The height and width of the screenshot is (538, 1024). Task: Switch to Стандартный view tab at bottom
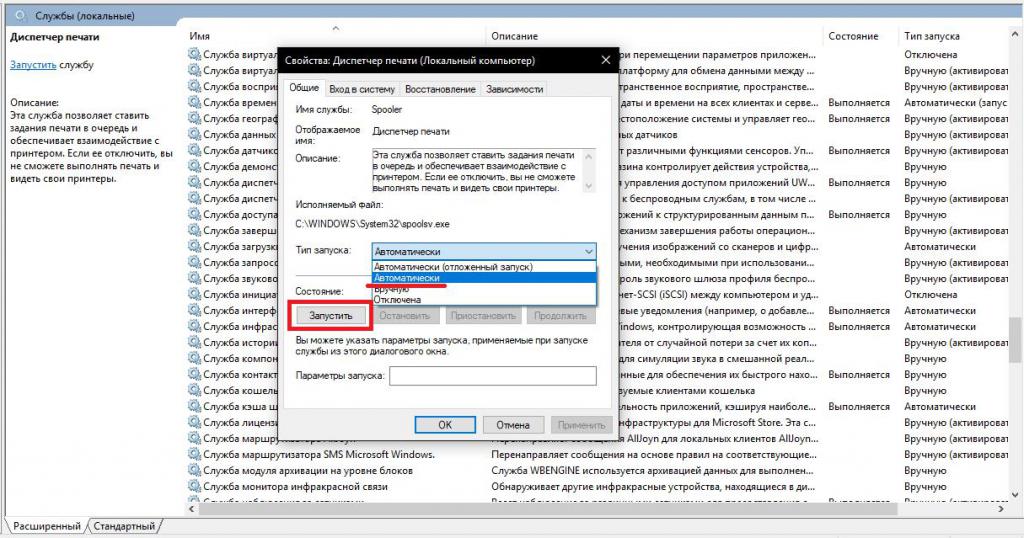point(124,526)
